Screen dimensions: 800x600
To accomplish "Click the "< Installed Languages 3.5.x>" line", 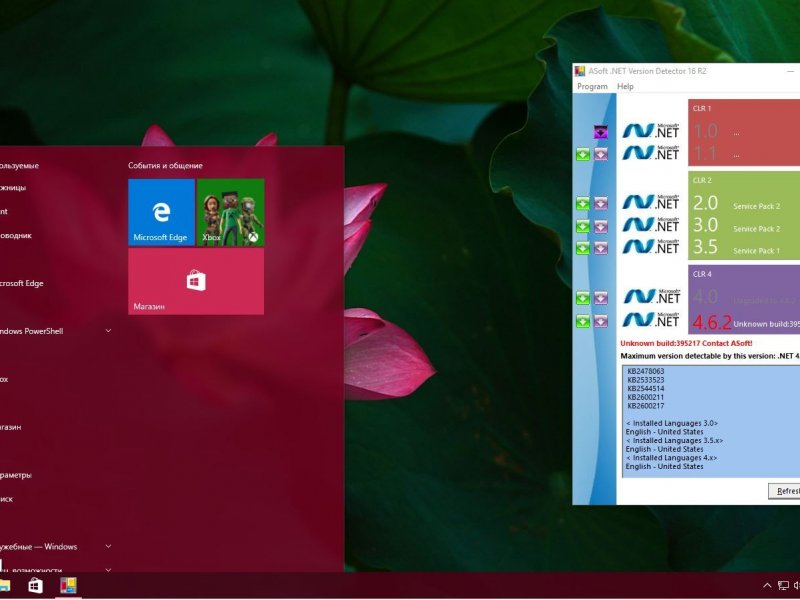I will pos(674,440).
